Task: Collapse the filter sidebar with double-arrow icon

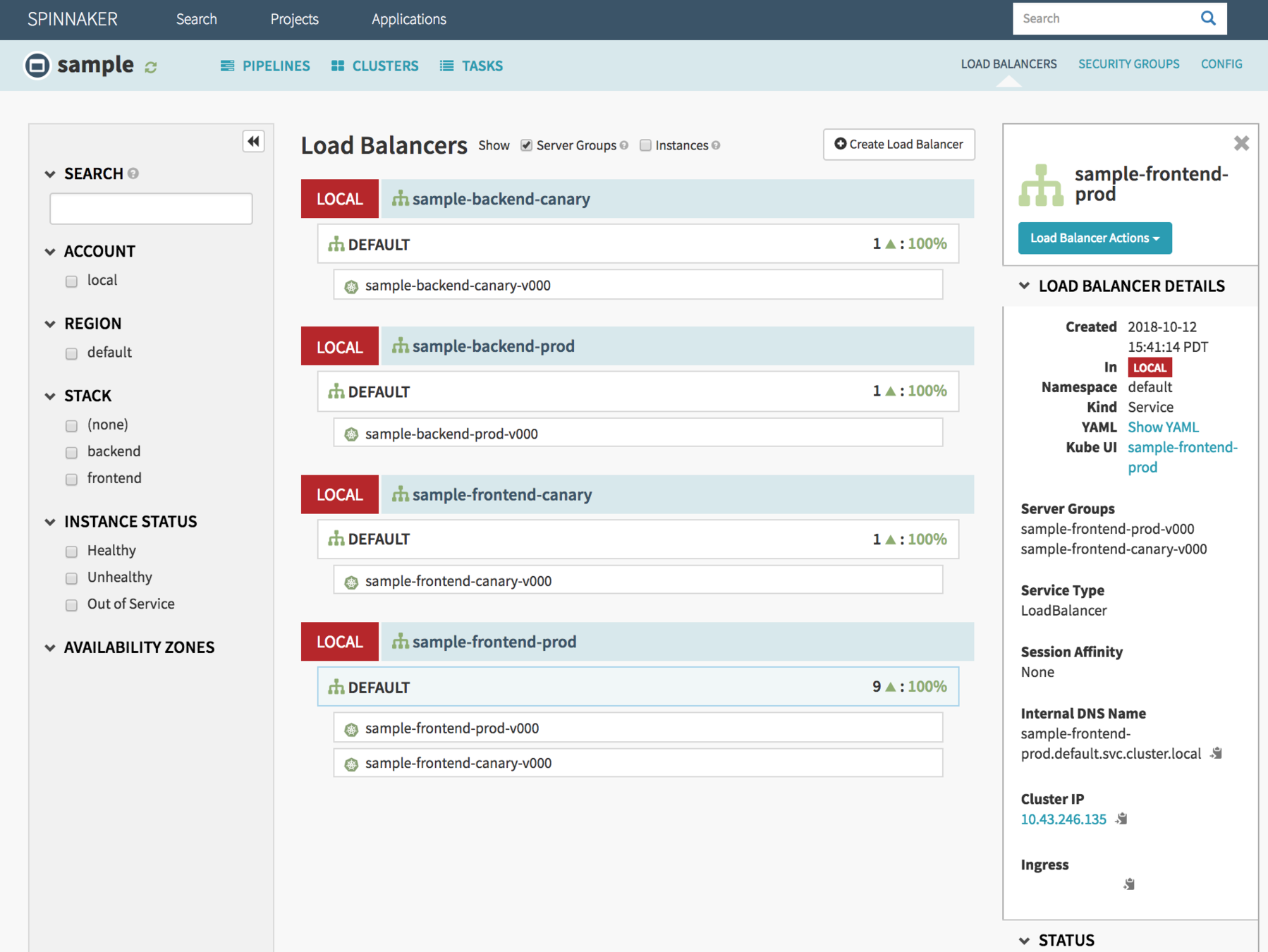Action: point(253,141)
